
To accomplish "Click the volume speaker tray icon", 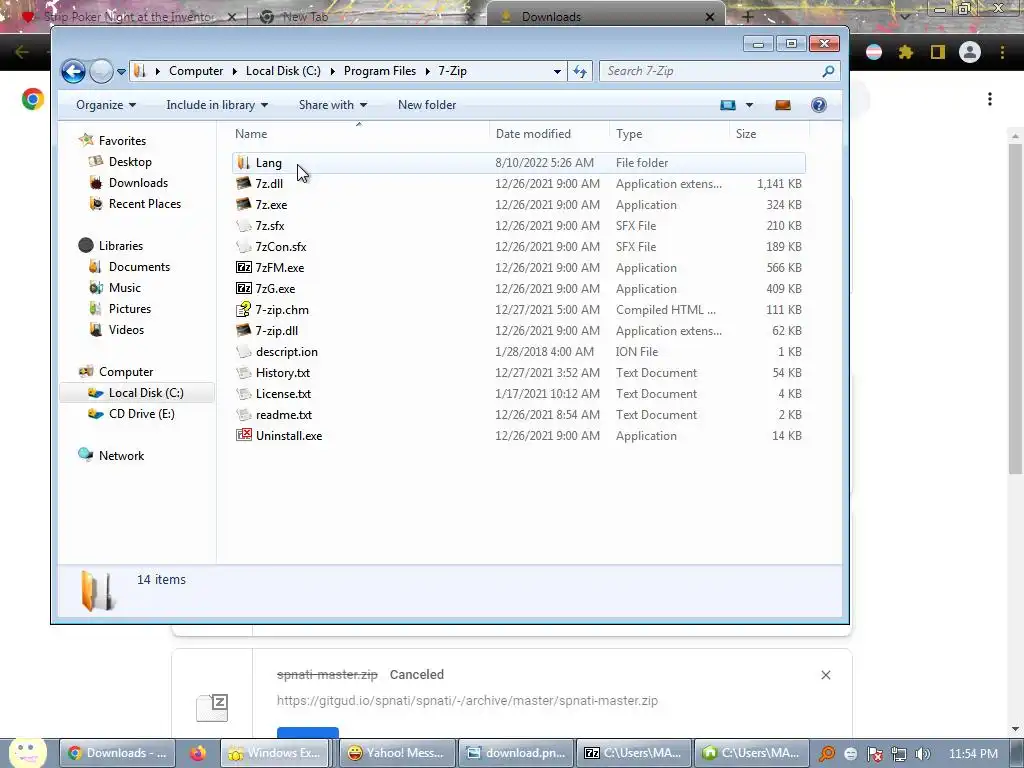I will click(922, 754).
